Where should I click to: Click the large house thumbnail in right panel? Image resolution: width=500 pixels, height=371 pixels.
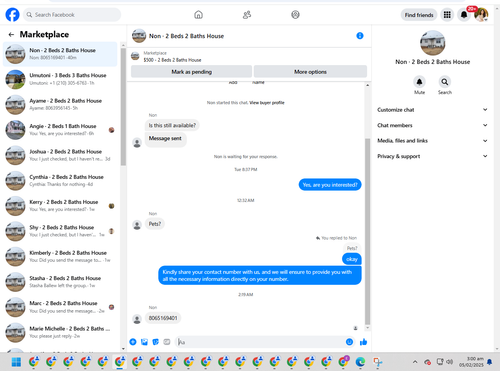pyautogui.click(x=432, y=43)
